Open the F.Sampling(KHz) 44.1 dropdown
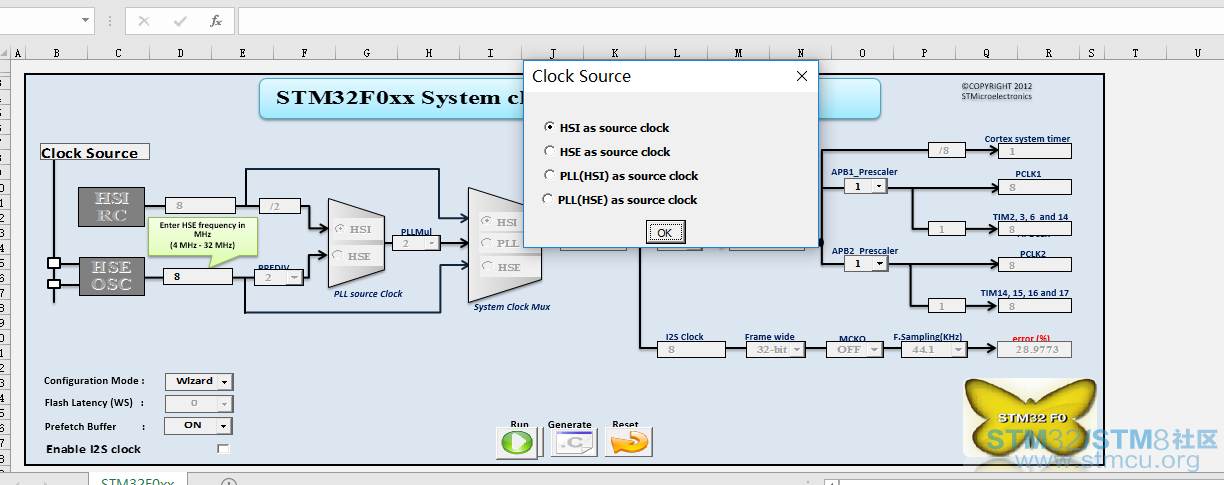Viewport: 1224px width, 485px height. tap(960, 349)
